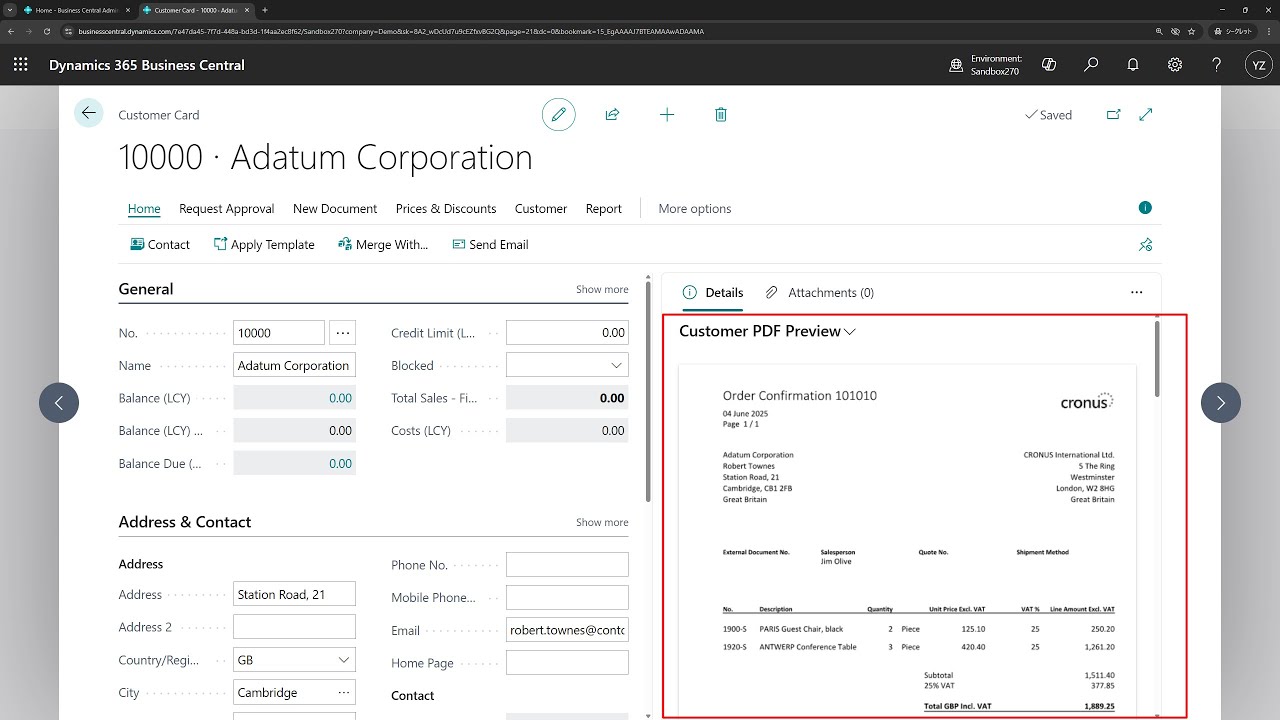Switch to the Attachments (0) tab
This screenshot has height=720, width=1280.
point(819,293)
